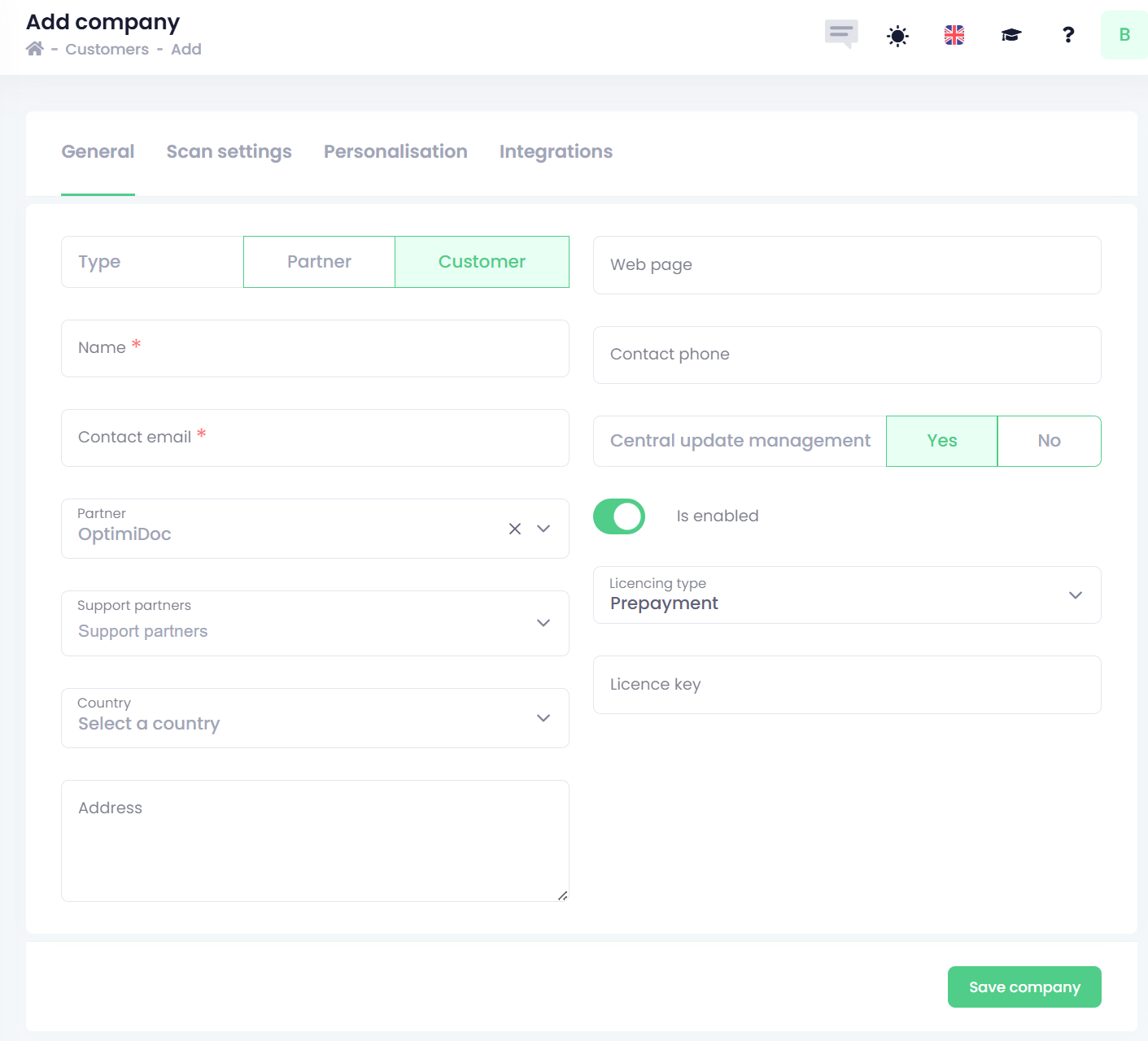This screenshot has height=1041, width=1148.
Task: Toggle light/dark theme sun icon
Action: [897, 36]
